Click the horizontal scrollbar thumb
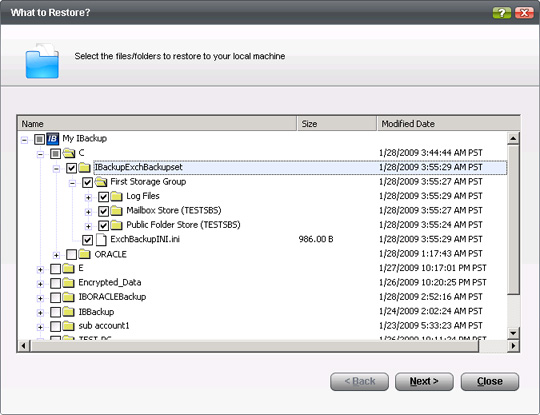Image resolution: width=540 pixels, height=415 pixels. pos(255,346)
